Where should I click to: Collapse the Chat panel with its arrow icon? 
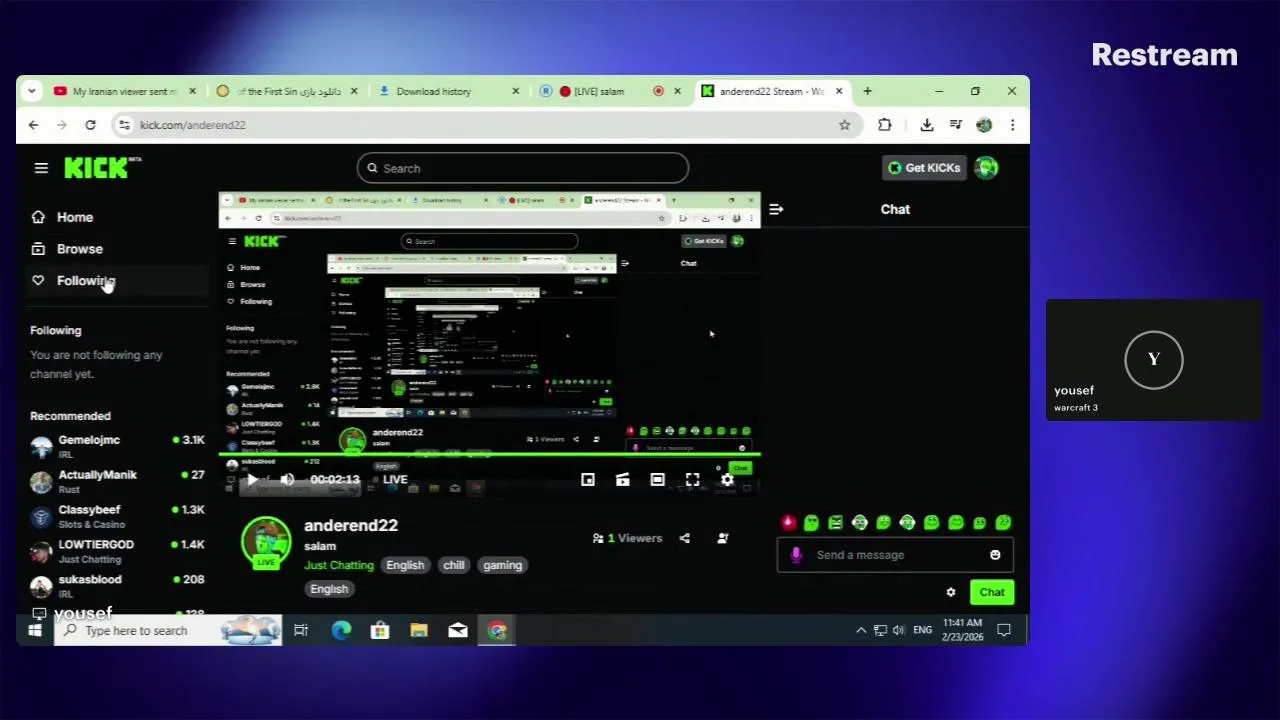pyautogui.click(x=776, y=209)
